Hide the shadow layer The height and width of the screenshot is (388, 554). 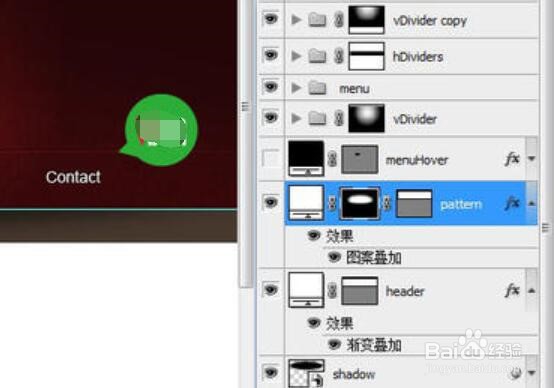(271, 372)
